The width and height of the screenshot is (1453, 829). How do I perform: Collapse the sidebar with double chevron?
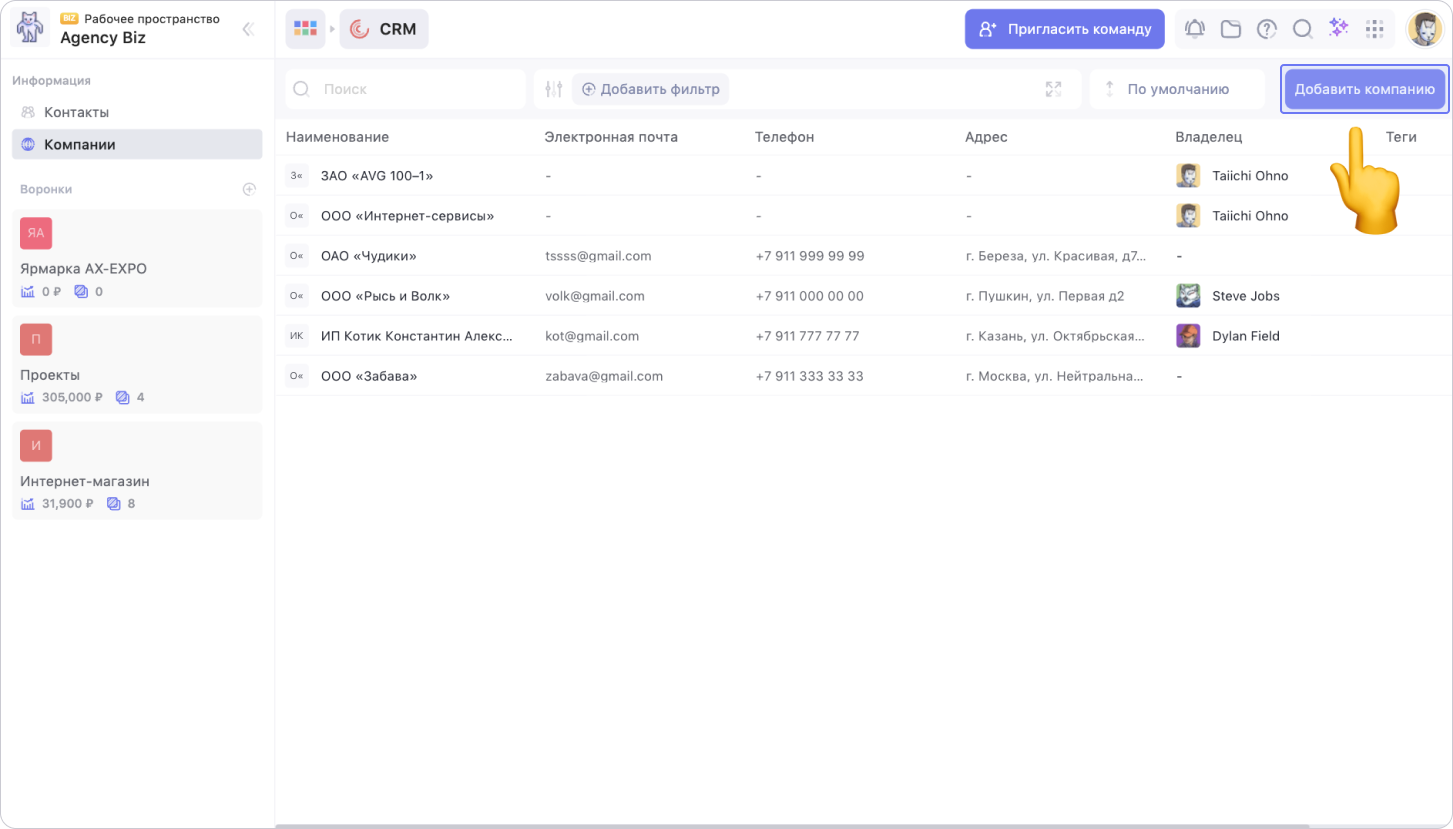tap(248, 30)
